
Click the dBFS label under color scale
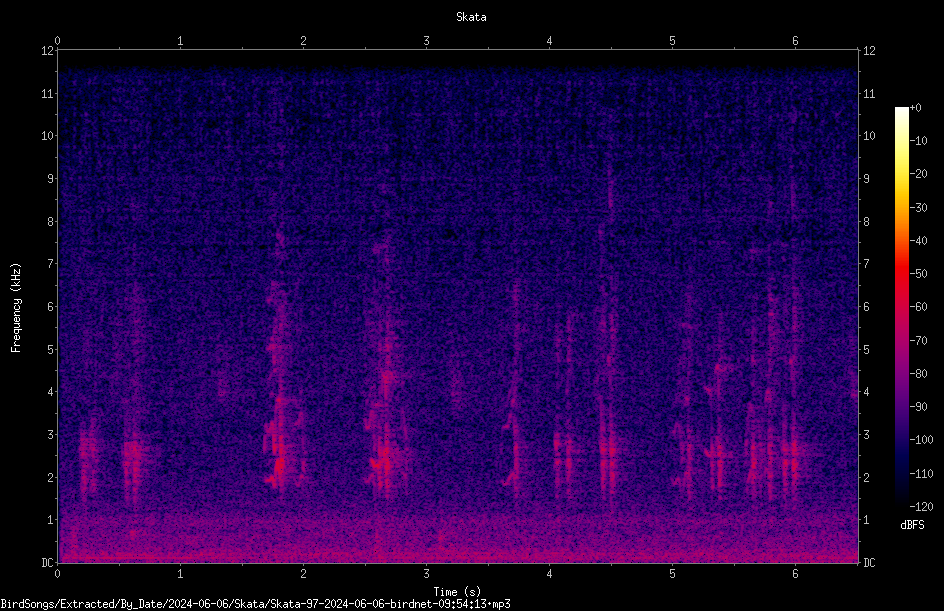point(912,525)
